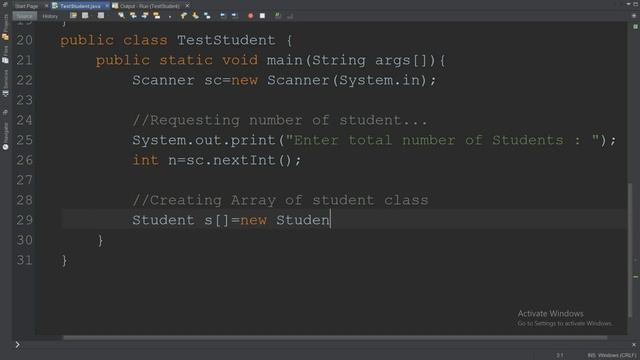Click the navigate Forward icon

(101, 16)
